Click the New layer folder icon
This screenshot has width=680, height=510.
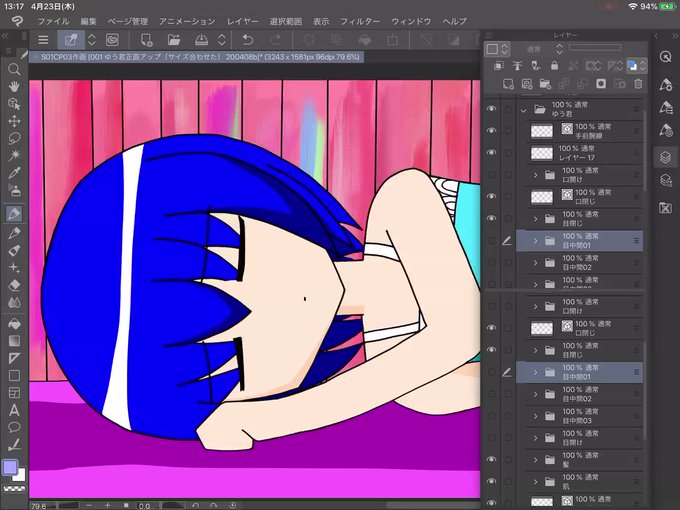click(x=545, y=84)
